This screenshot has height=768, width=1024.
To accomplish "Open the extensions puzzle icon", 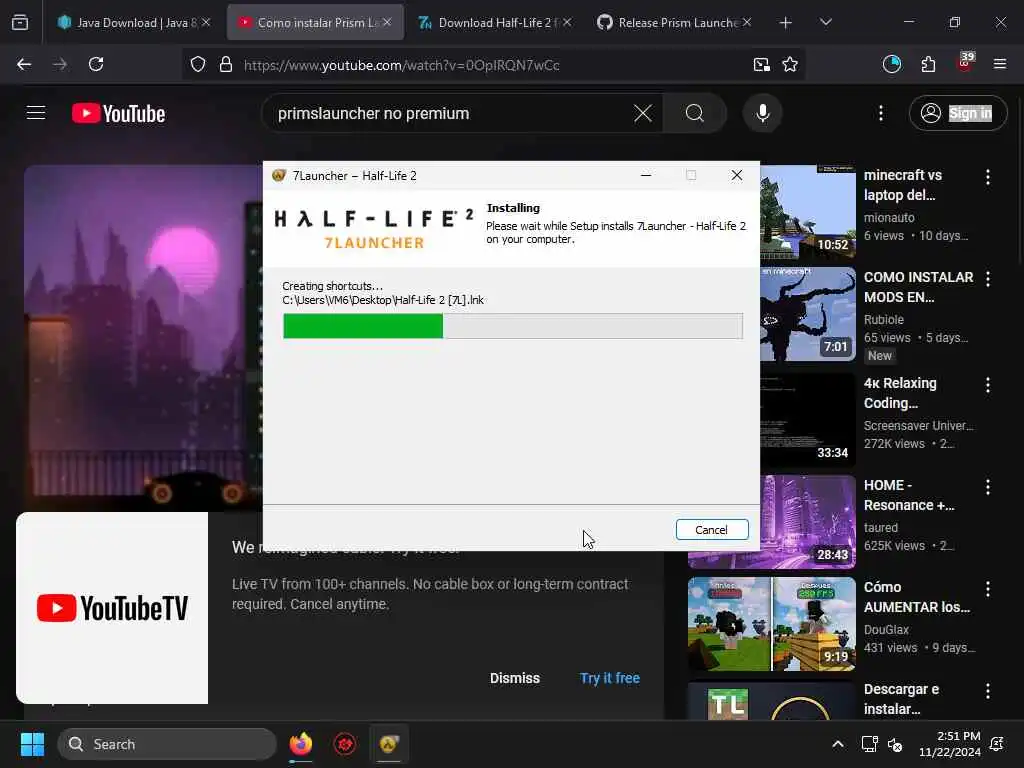I will tap(928, 64).
